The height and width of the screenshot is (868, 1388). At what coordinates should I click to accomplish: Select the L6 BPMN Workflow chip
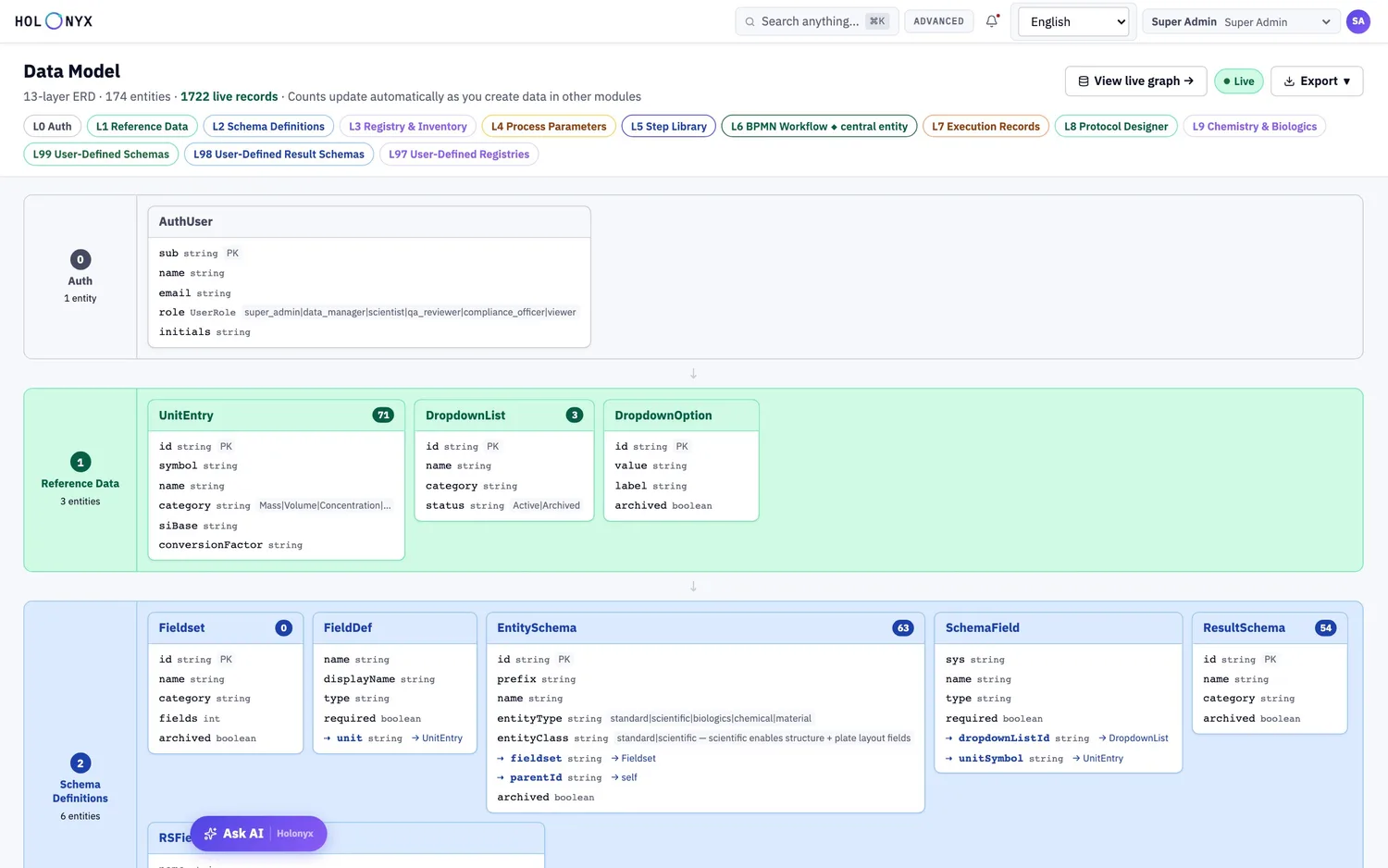pos(819,127)
